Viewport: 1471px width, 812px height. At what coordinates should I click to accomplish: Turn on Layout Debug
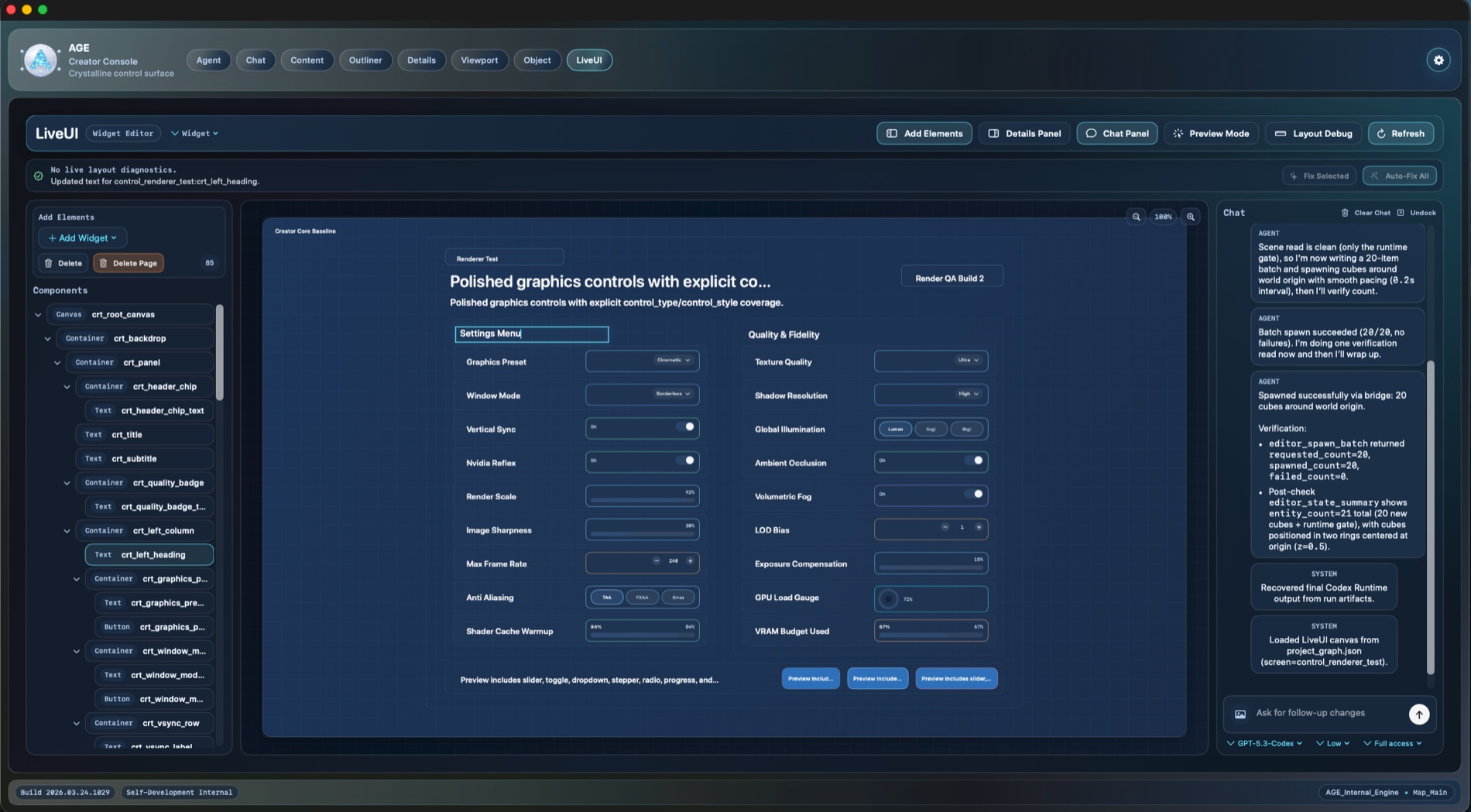(1314, 133)
